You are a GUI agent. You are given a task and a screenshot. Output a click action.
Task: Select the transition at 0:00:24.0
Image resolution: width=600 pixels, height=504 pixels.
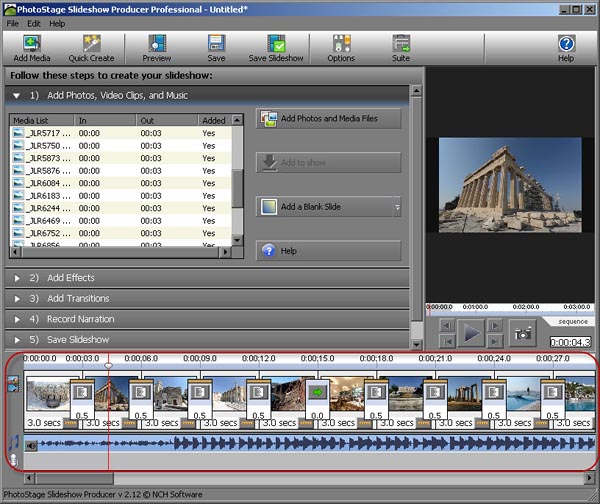pos(494,400)
